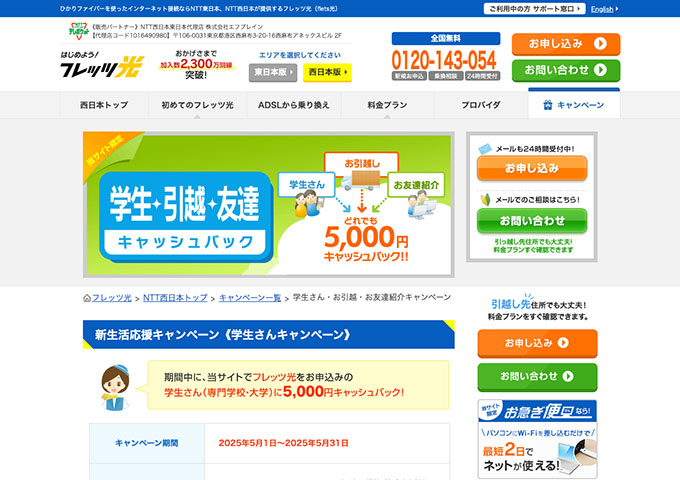
Task: Click the フレッツ光 main logo
Action: click(x=102, y=65)
